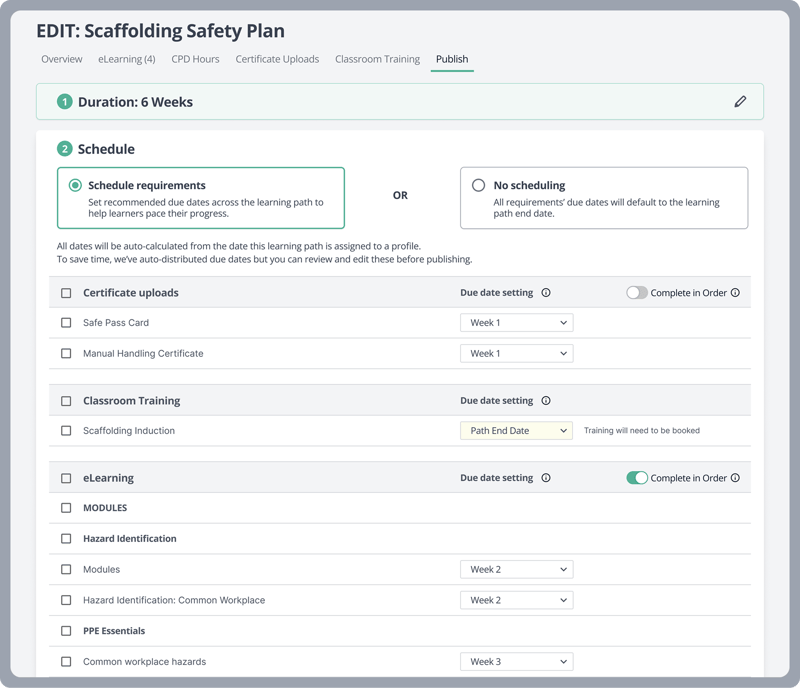Open Manual Handling Certificate due date dropdown
Viewport: 800px width, 688px height.
[x=516, y=354]
